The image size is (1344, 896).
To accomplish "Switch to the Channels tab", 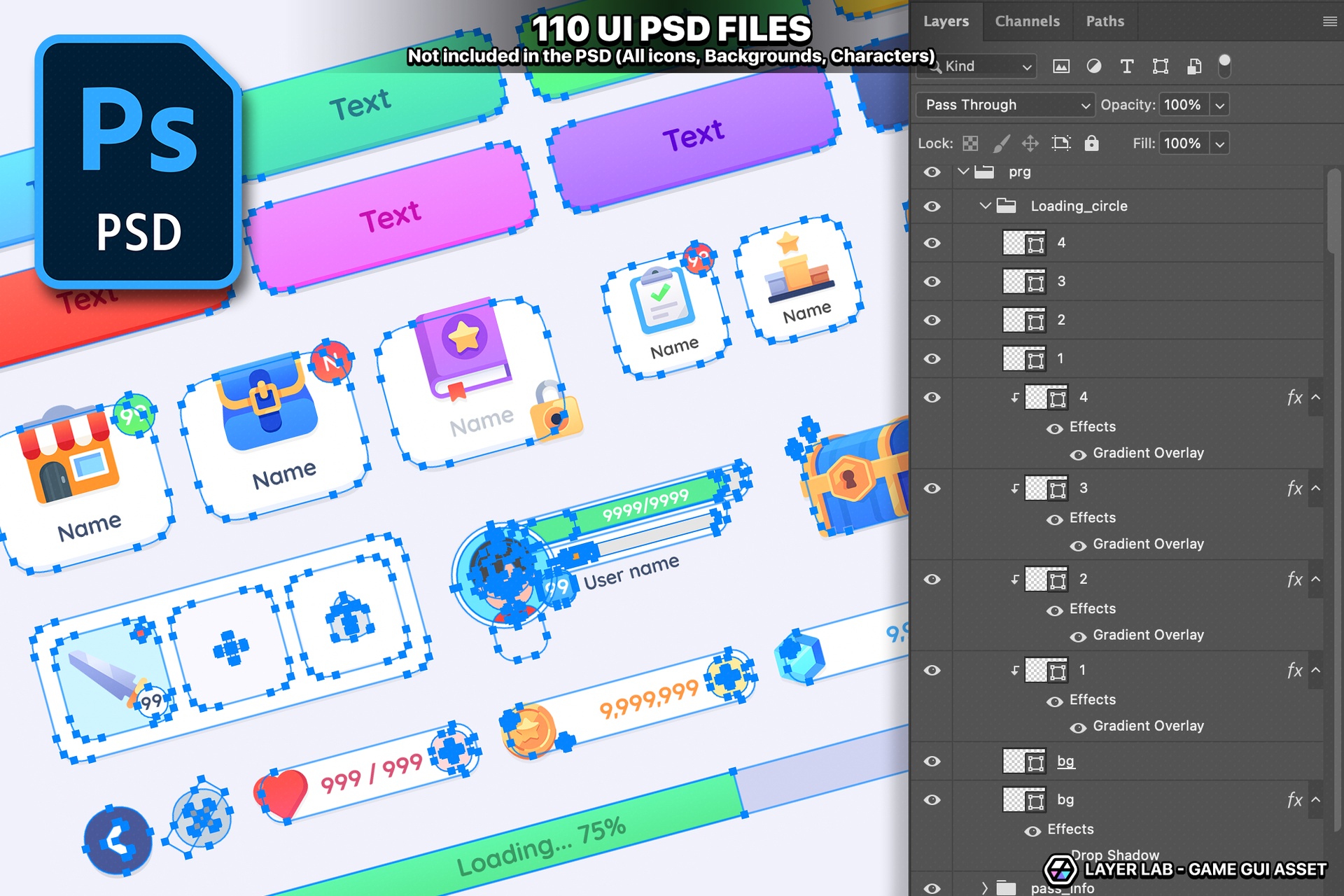I will [x=1027, y=21].
